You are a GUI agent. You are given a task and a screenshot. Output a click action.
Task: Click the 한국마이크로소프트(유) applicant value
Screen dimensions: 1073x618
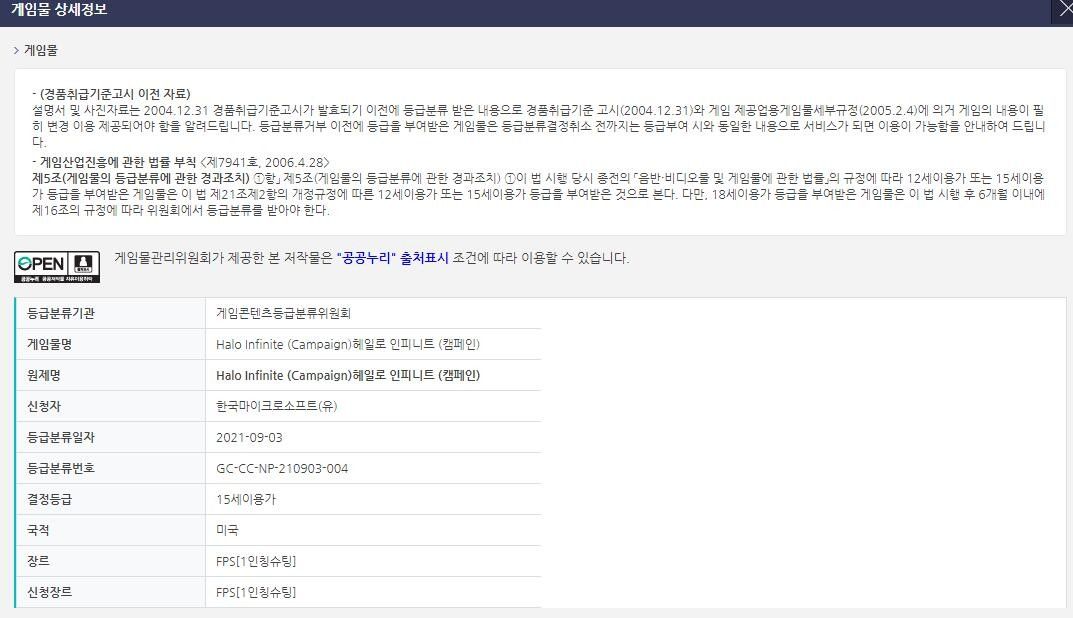point(276,406)
